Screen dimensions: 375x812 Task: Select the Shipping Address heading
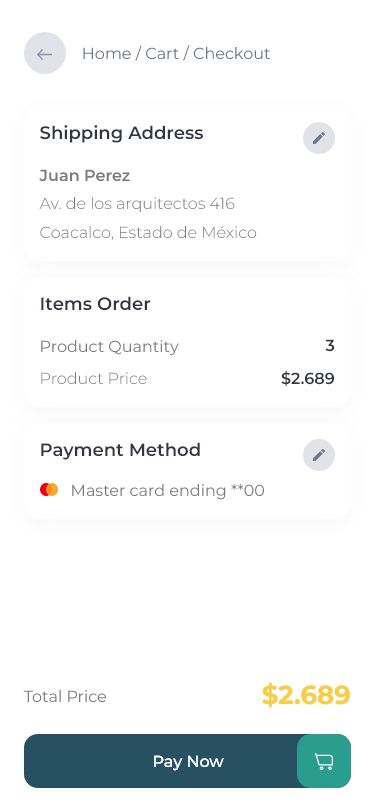point(121,133)
